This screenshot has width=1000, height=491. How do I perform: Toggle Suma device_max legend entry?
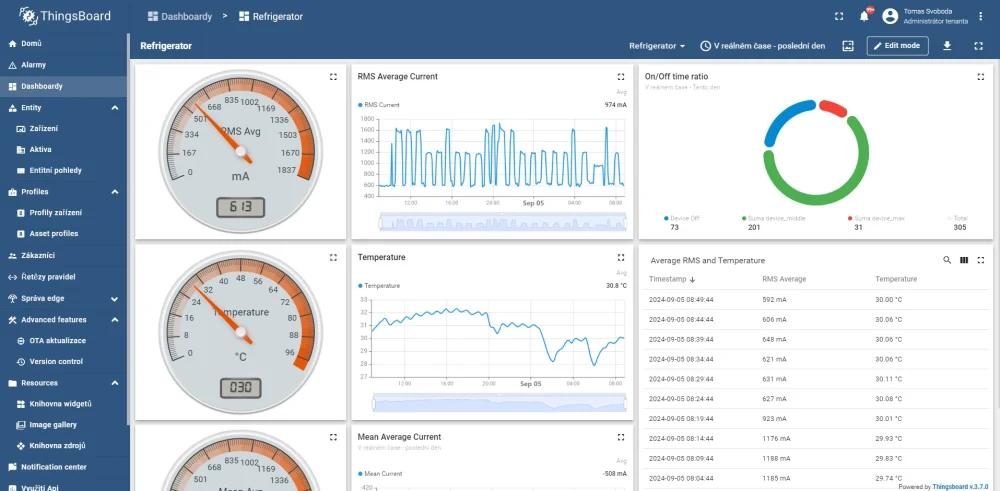876,218
